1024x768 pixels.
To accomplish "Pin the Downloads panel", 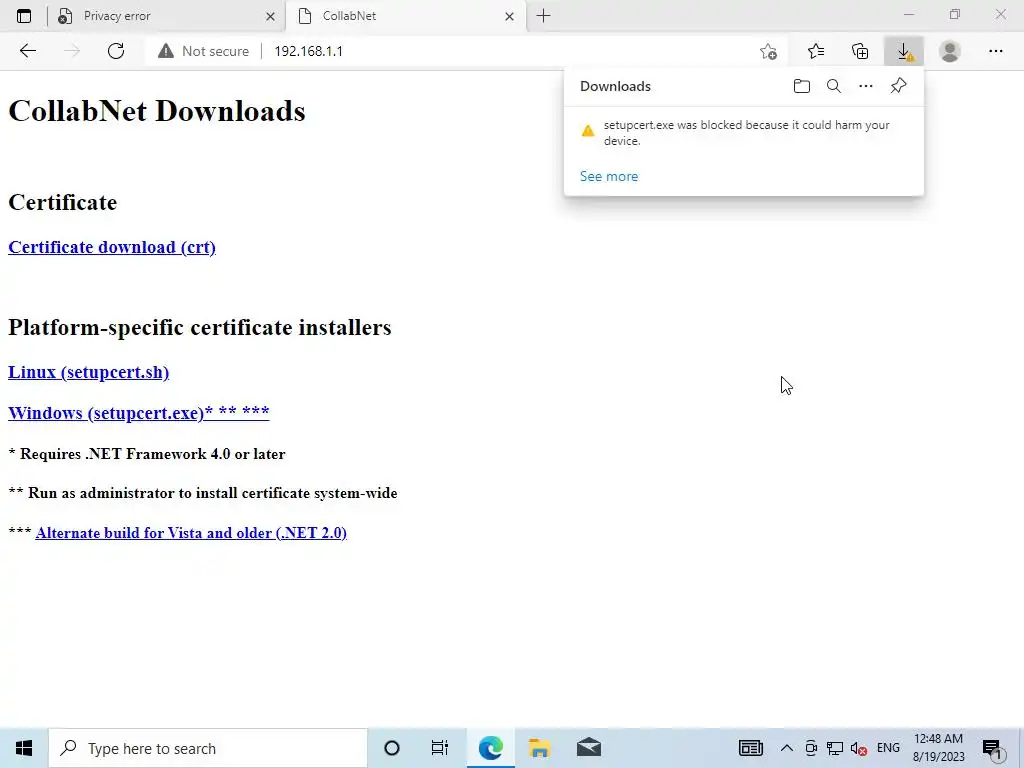I will [899, 86].
